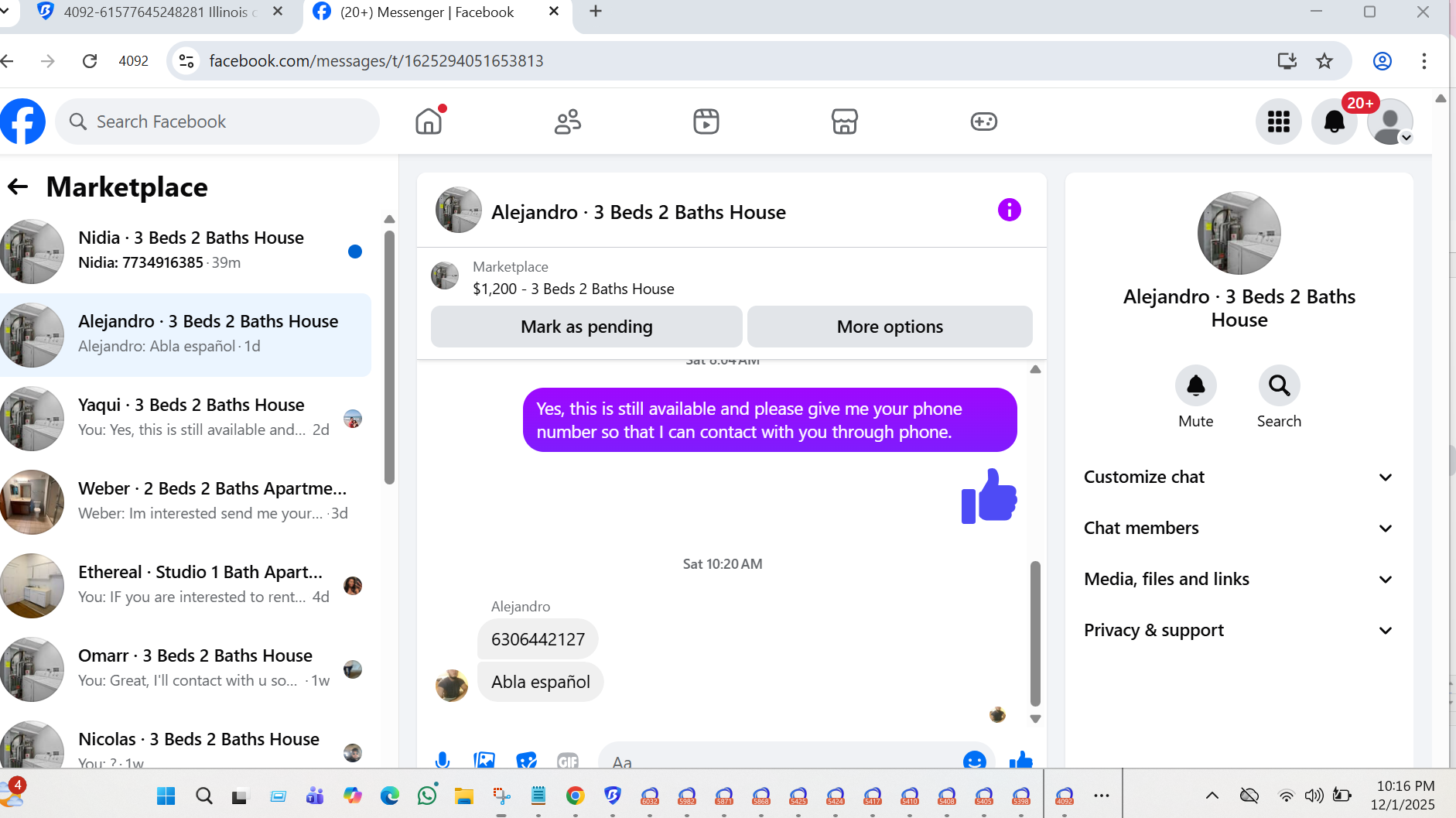Show hidden system tray icons

1212,796
